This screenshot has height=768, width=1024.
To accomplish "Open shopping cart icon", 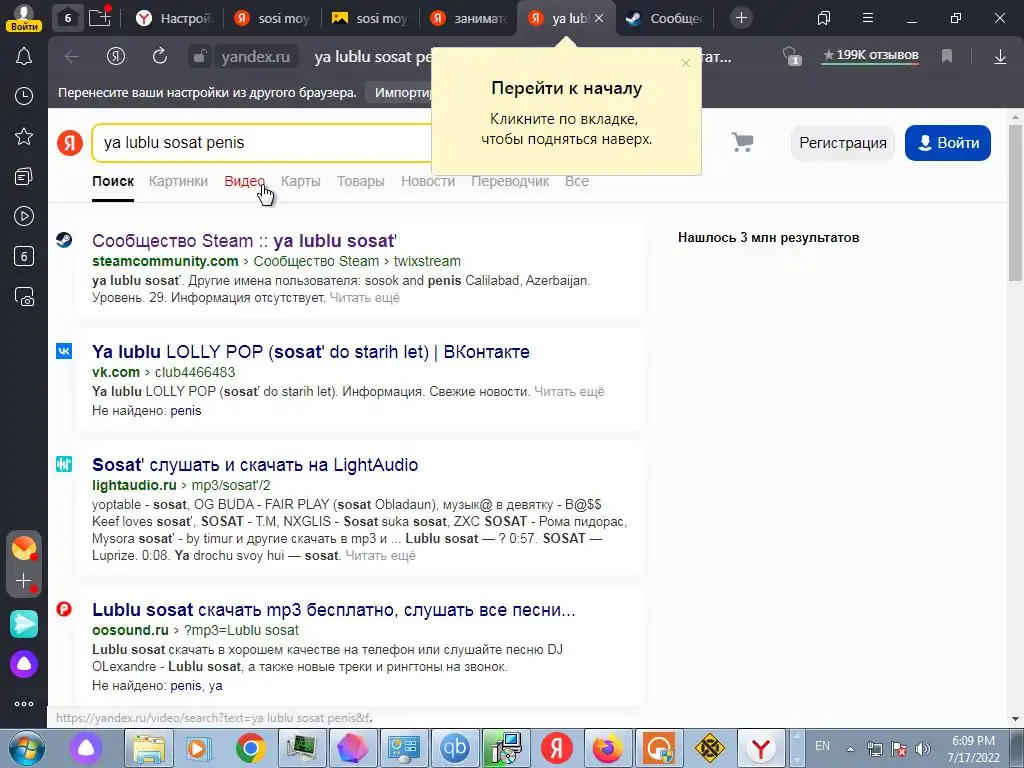I will tap(743, 142).
